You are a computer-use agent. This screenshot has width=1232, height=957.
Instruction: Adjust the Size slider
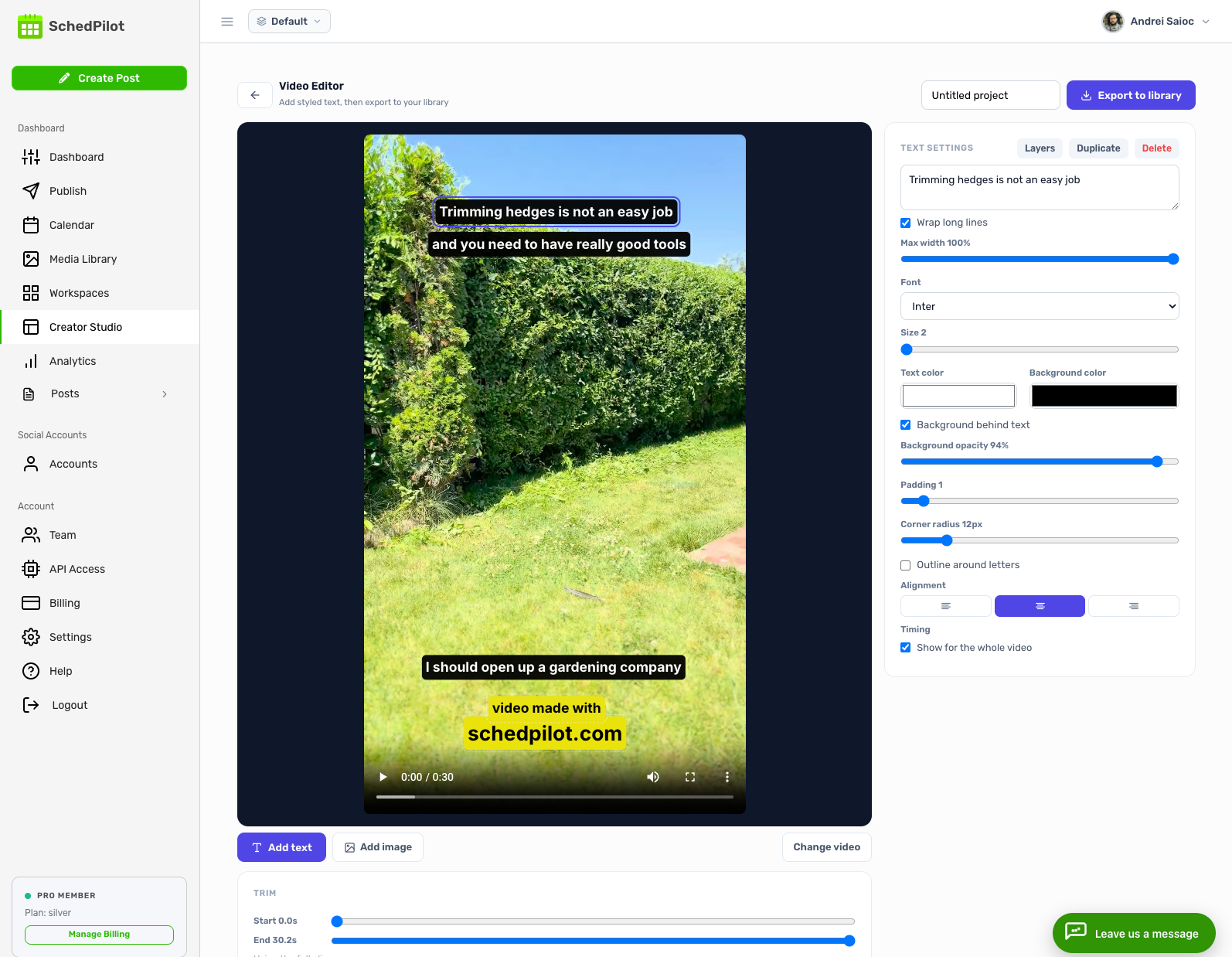coord(1040,349)
